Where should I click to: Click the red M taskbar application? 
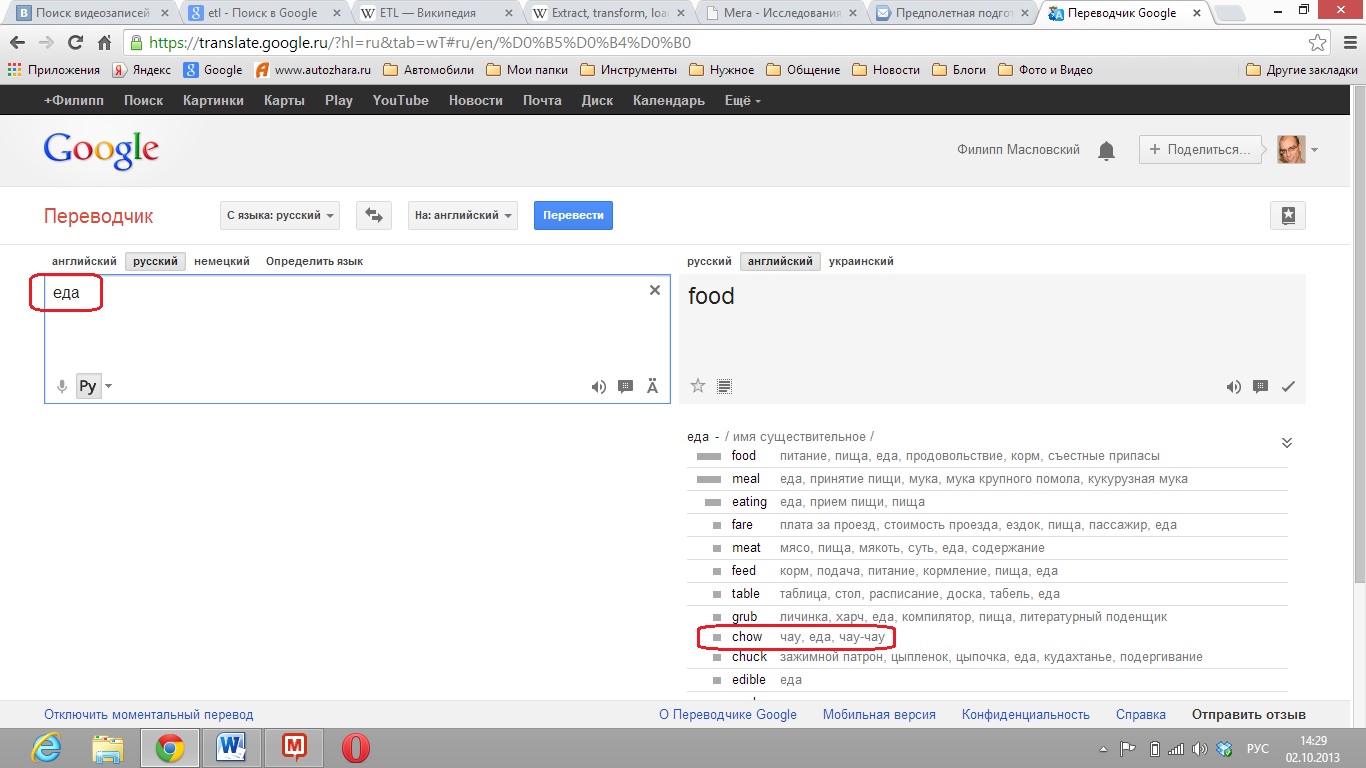click(x=293, y=748)
